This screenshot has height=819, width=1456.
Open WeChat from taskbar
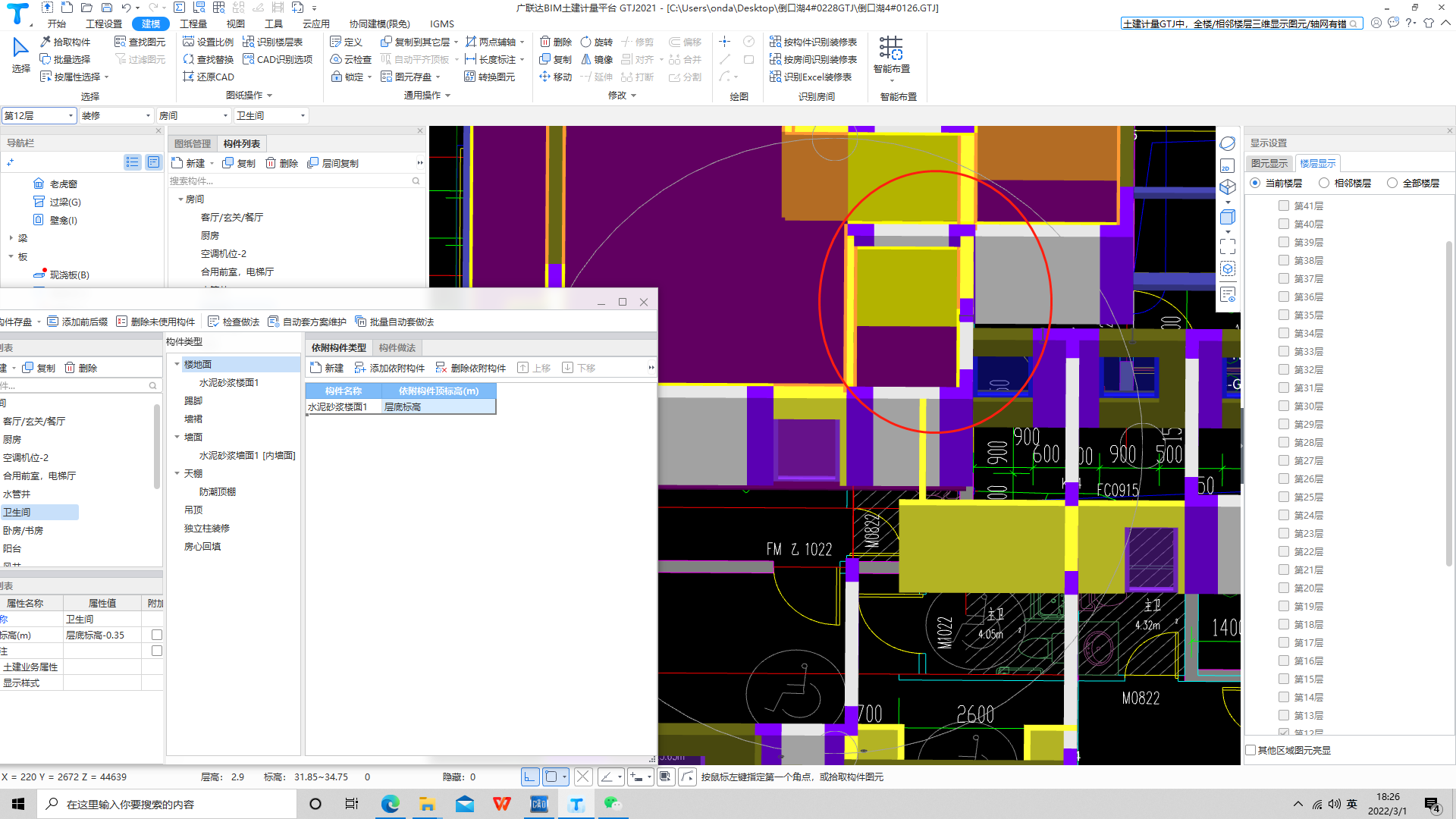[x=613, y=804]
